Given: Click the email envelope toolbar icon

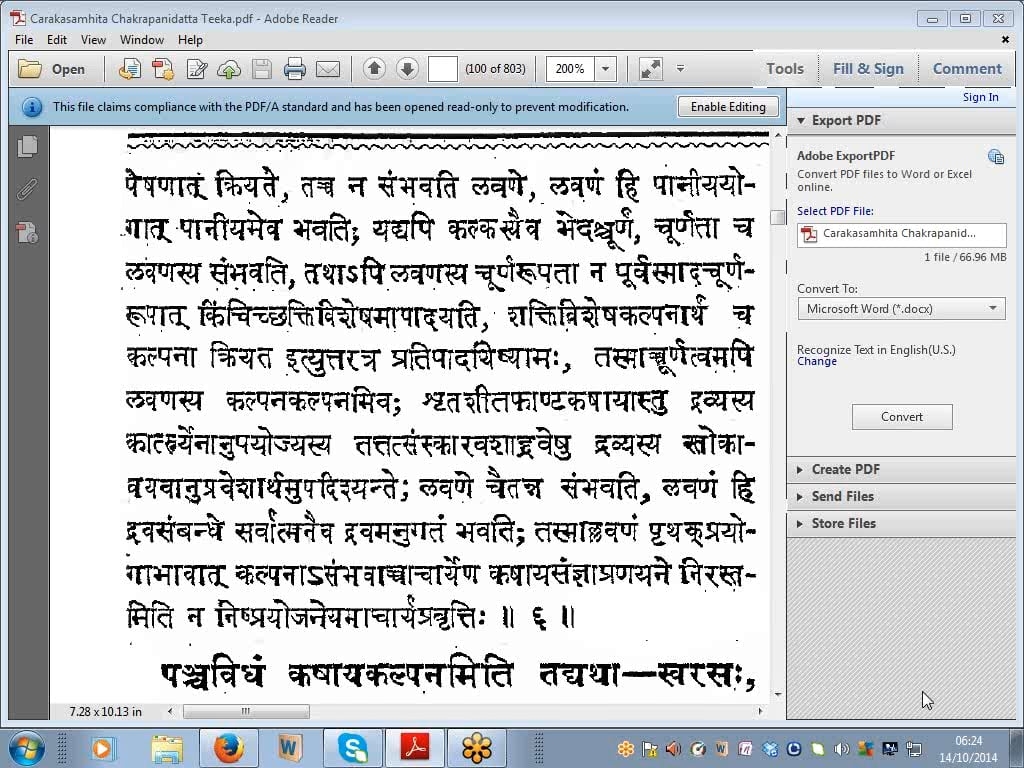Looking at the screenshot, I should click(328, 69).
